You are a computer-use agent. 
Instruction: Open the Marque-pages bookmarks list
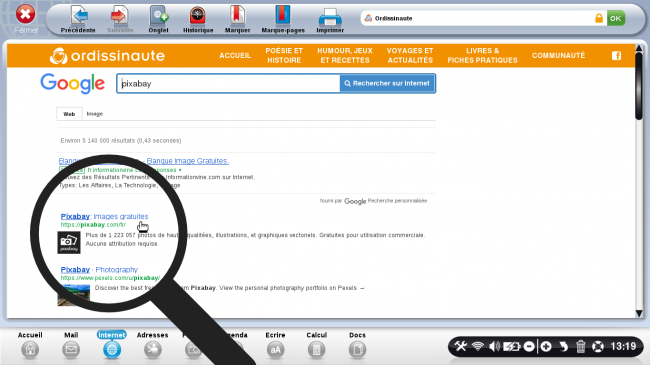(283, 19)
